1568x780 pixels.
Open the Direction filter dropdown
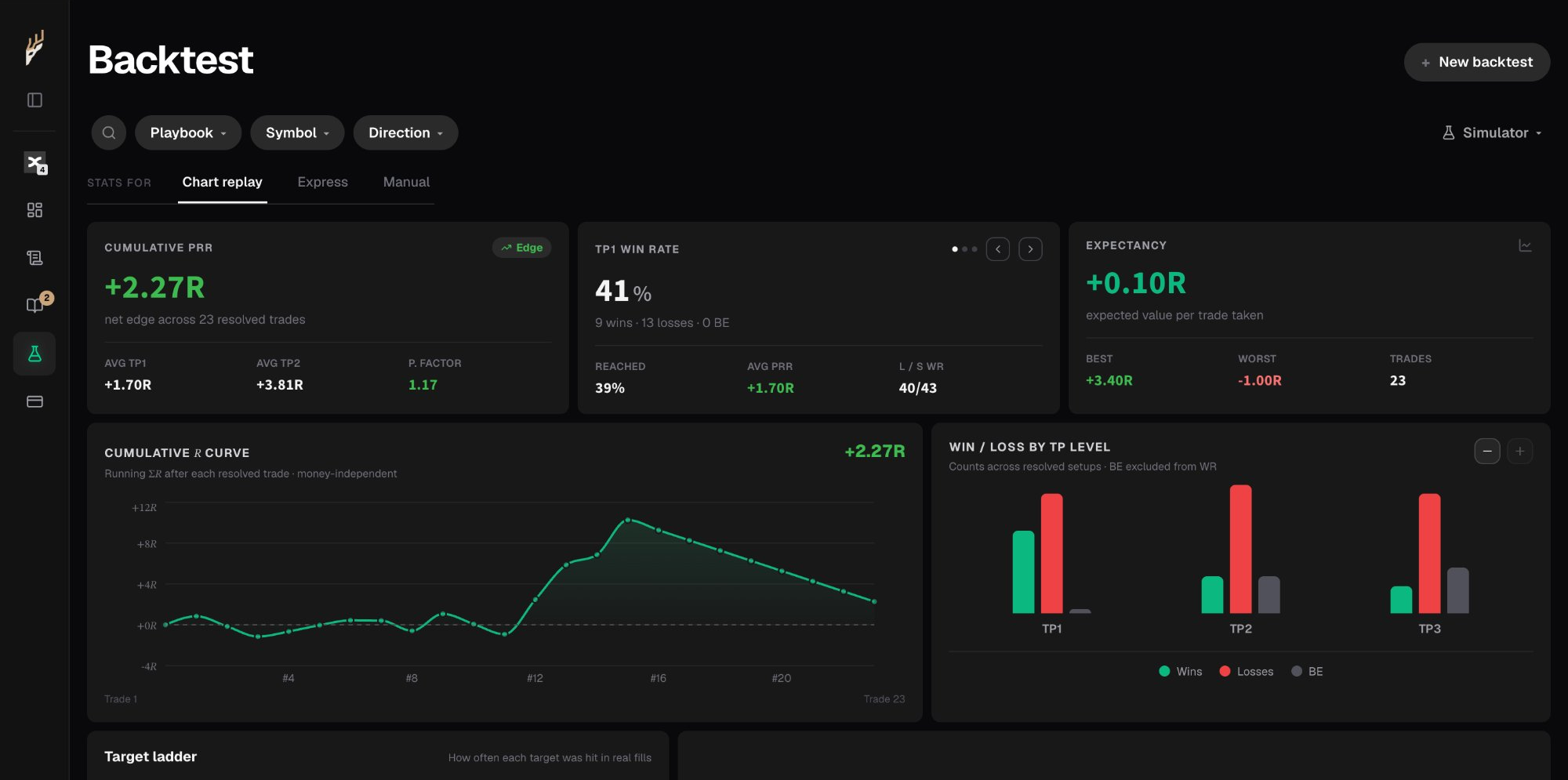(405, 132)
